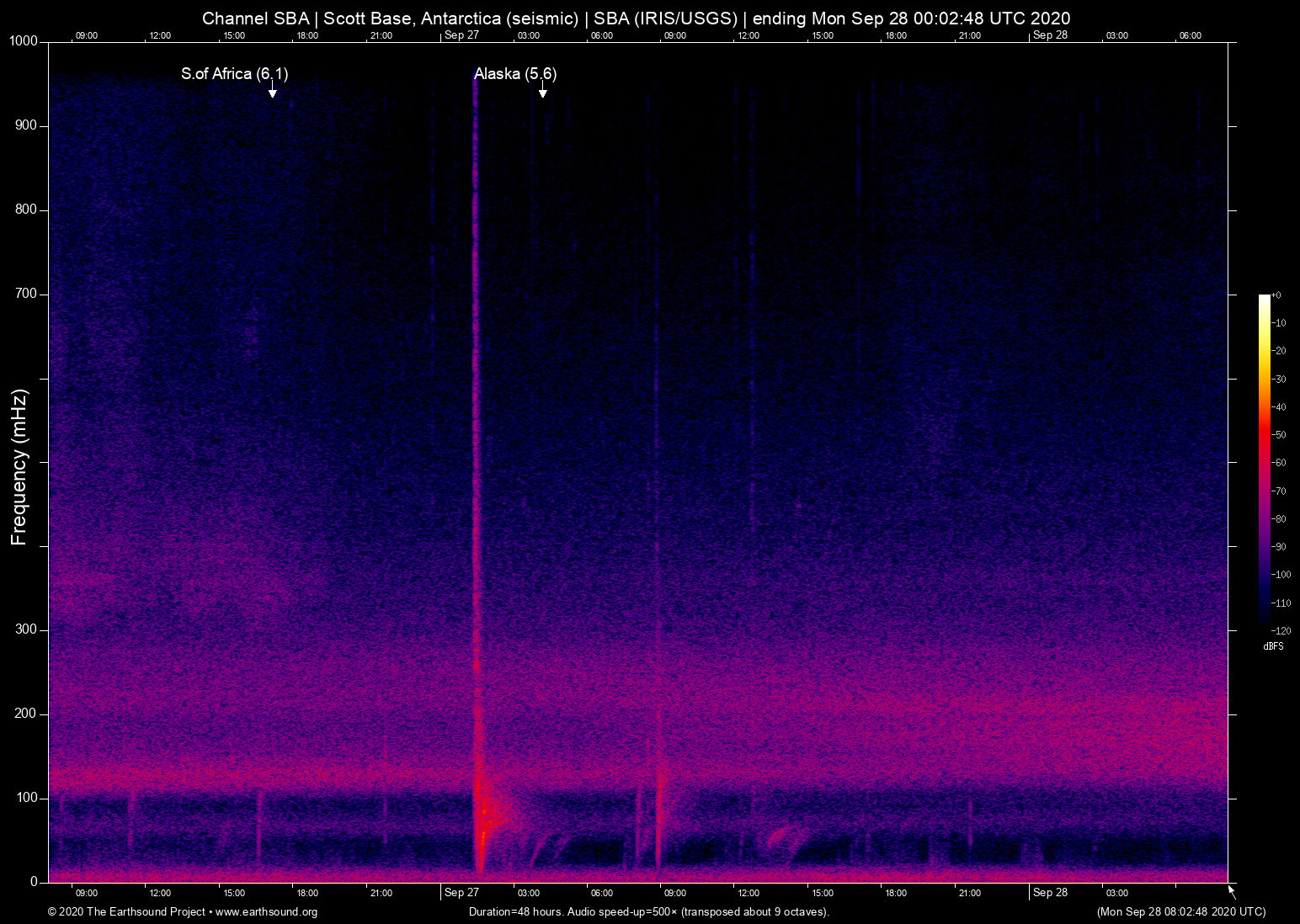Select the 1000 frequency axis label

coord(24,40)
